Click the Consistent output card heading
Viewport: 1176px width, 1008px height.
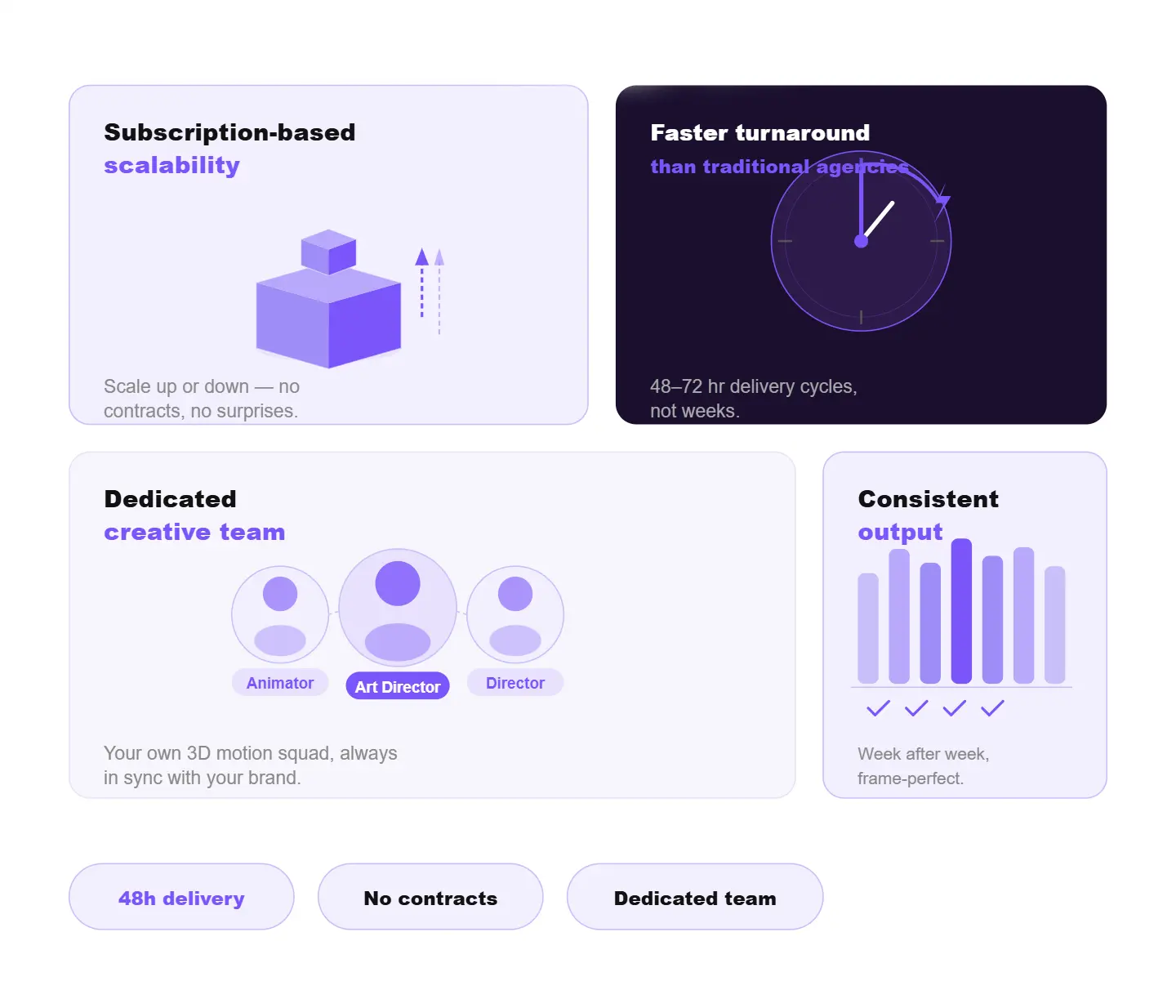pos(928,515)
